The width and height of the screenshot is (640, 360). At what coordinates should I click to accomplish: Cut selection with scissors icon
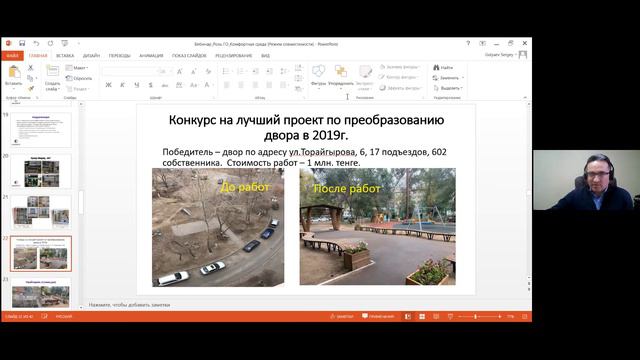click(x=31, y=68)
